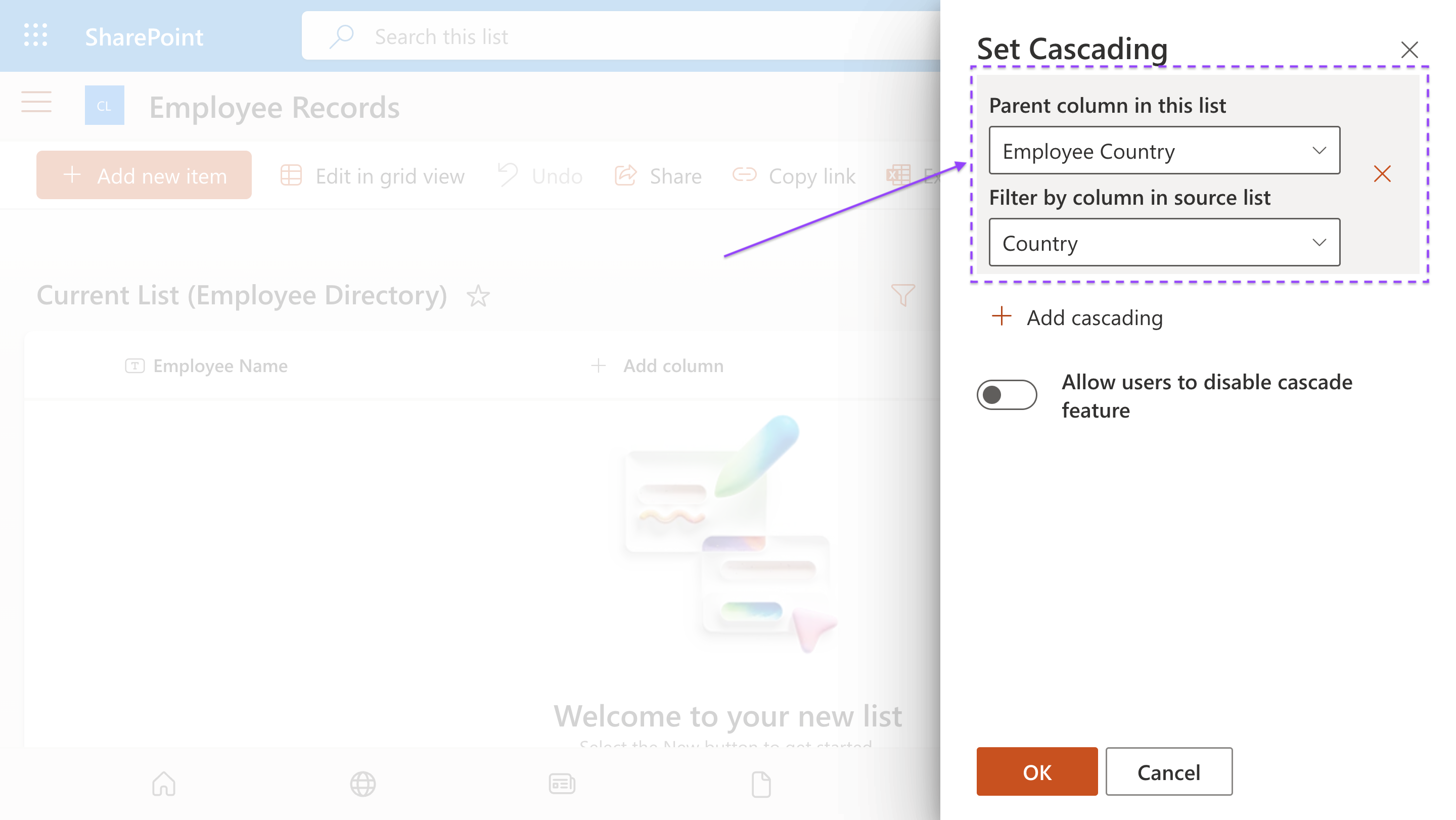Click the search magnifier icon
Screen dimensions: 1456x820
341,36
